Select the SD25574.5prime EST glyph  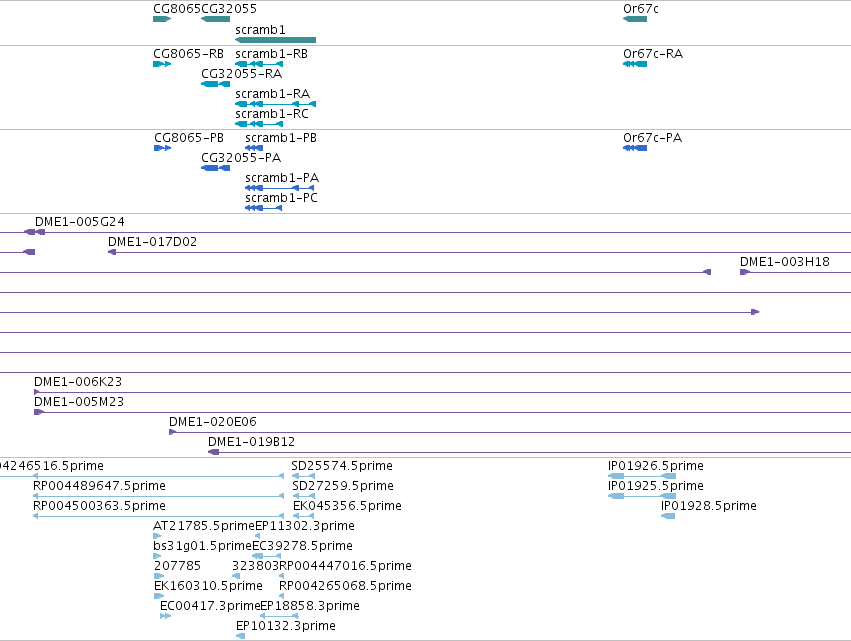(x=303, y=477)
